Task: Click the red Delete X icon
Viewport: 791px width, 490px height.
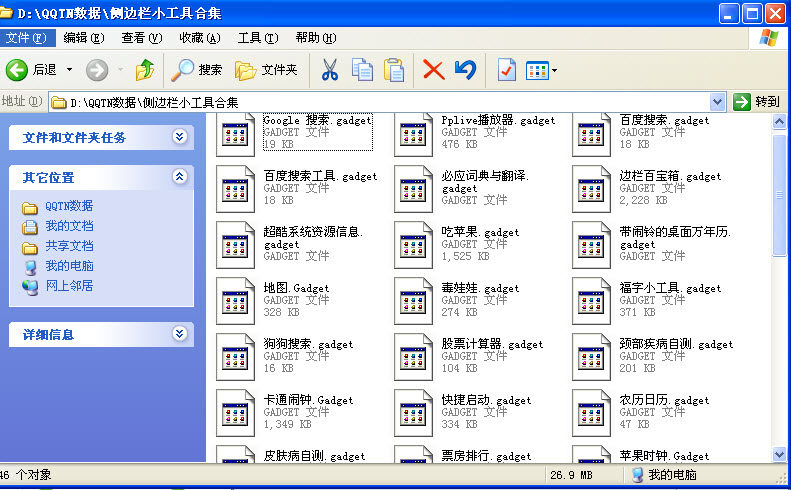Action: coord(433,70)
